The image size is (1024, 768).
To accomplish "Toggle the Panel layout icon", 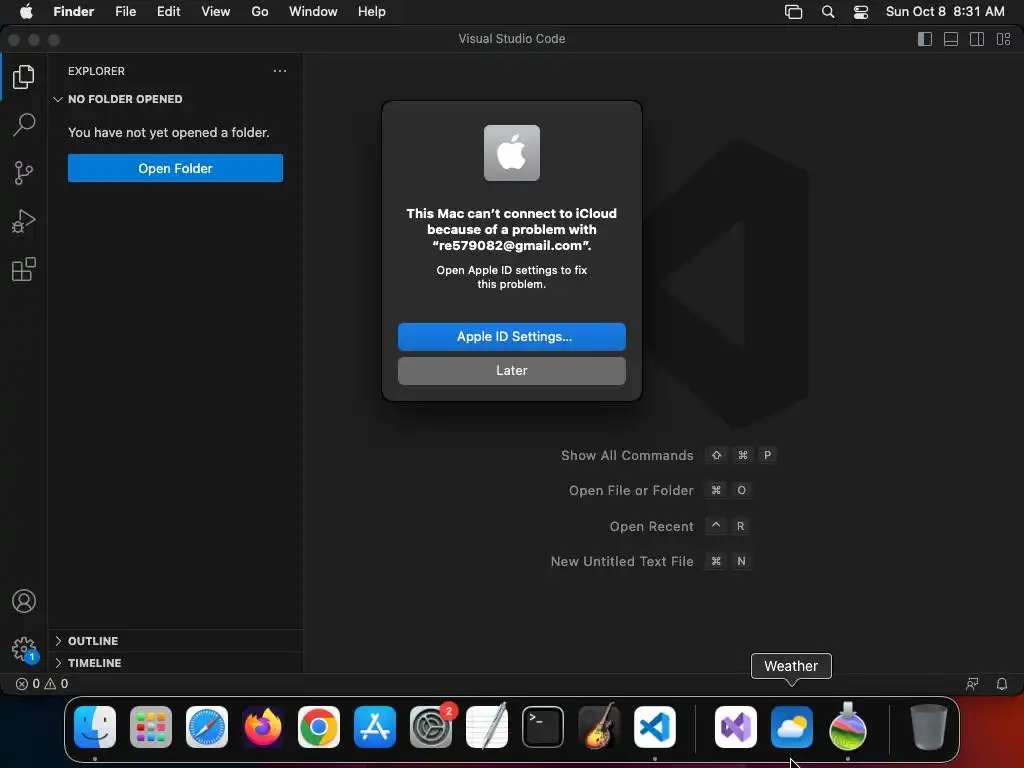I will [x=951, y=39].
